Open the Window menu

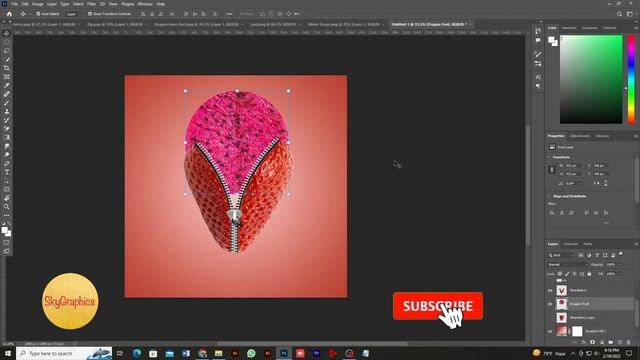(145, 4)
